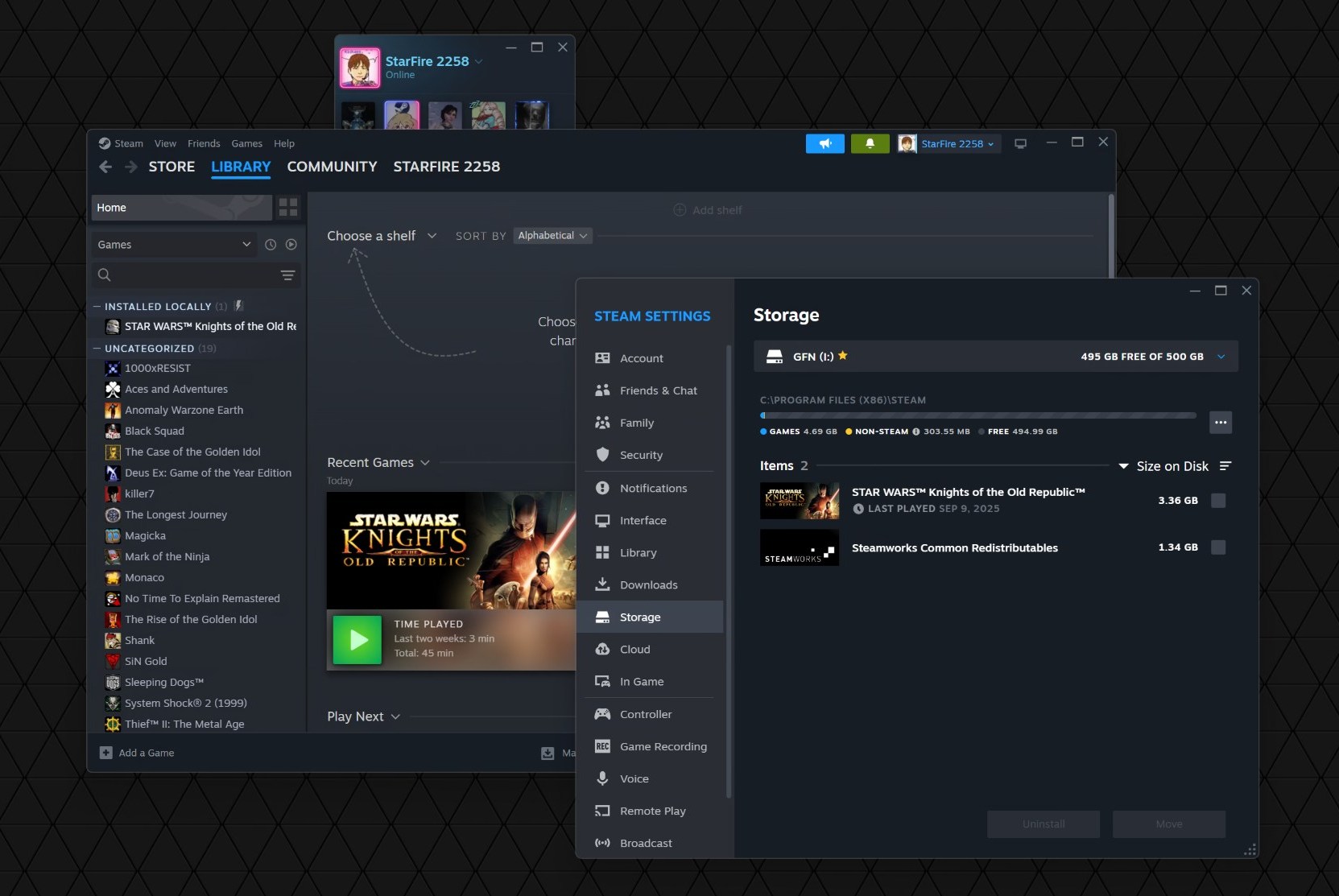
Task: Open the notifications bell icon
Action: point(870,143)
